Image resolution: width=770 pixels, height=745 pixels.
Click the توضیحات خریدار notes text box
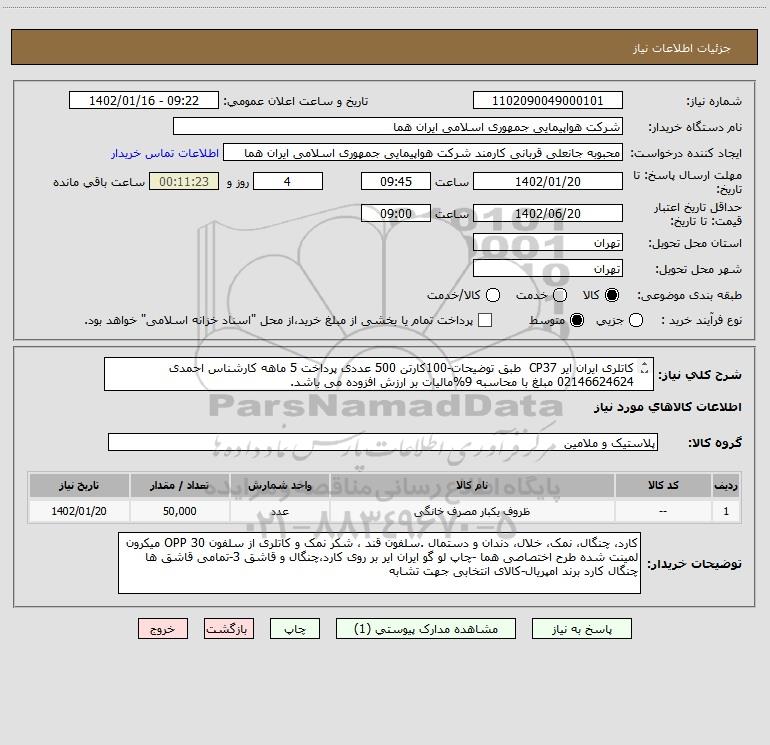point(379,563)
